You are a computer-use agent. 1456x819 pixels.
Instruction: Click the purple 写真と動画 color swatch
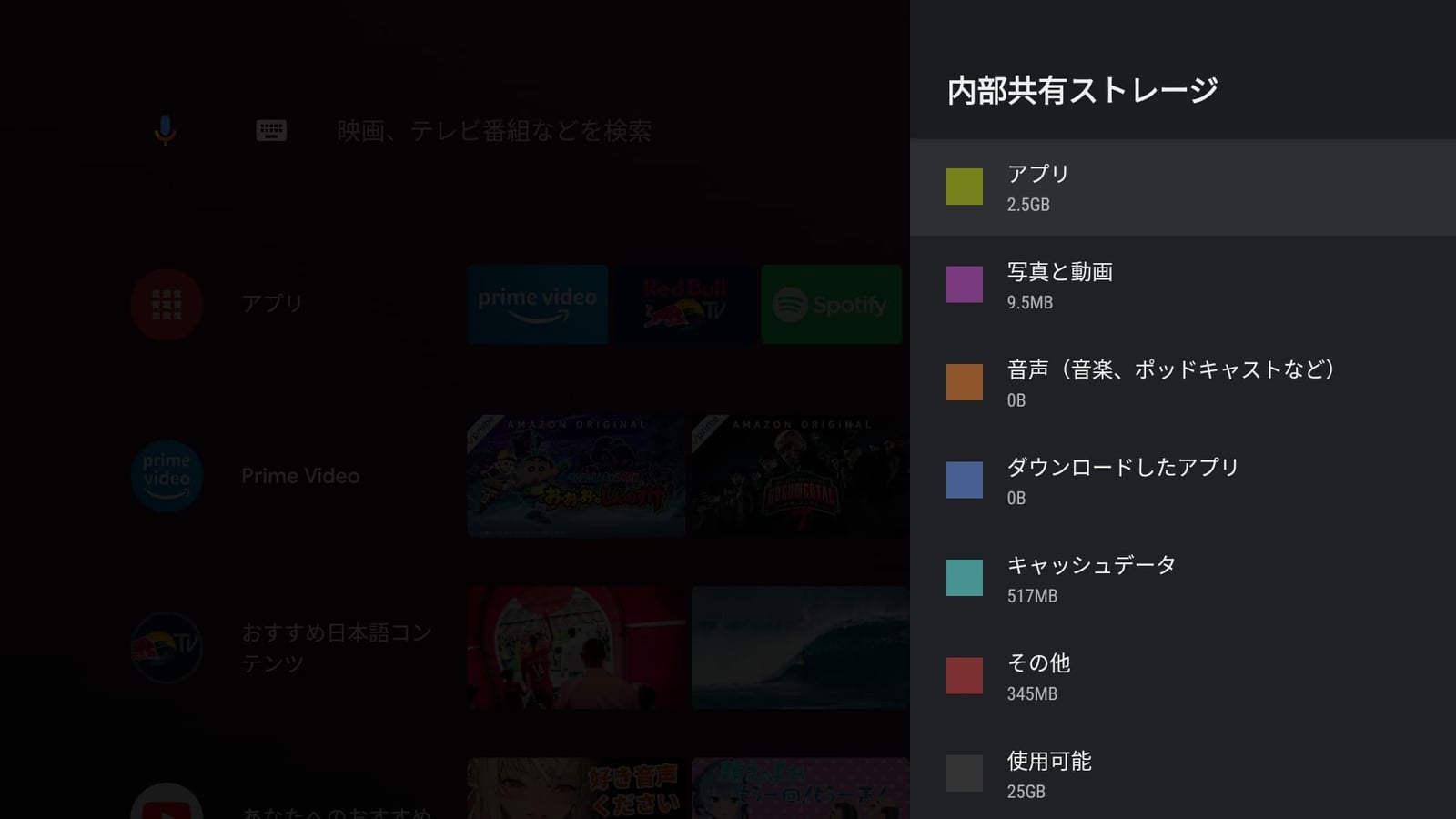964,285
